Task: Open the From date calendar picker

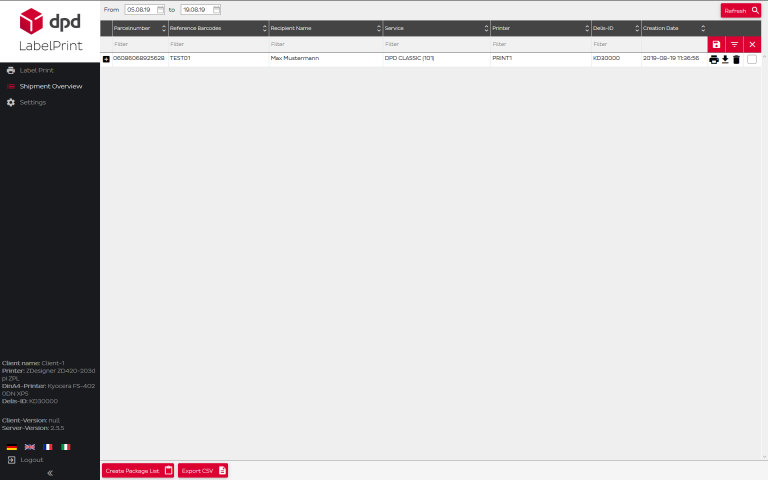Action: click(x=160, y=10)
